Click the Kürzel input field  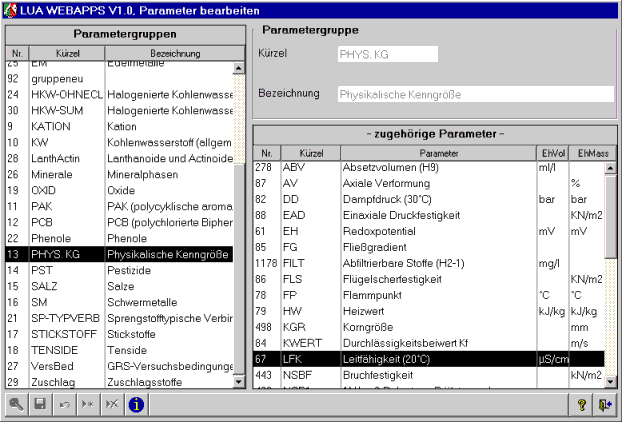(388, 54)
